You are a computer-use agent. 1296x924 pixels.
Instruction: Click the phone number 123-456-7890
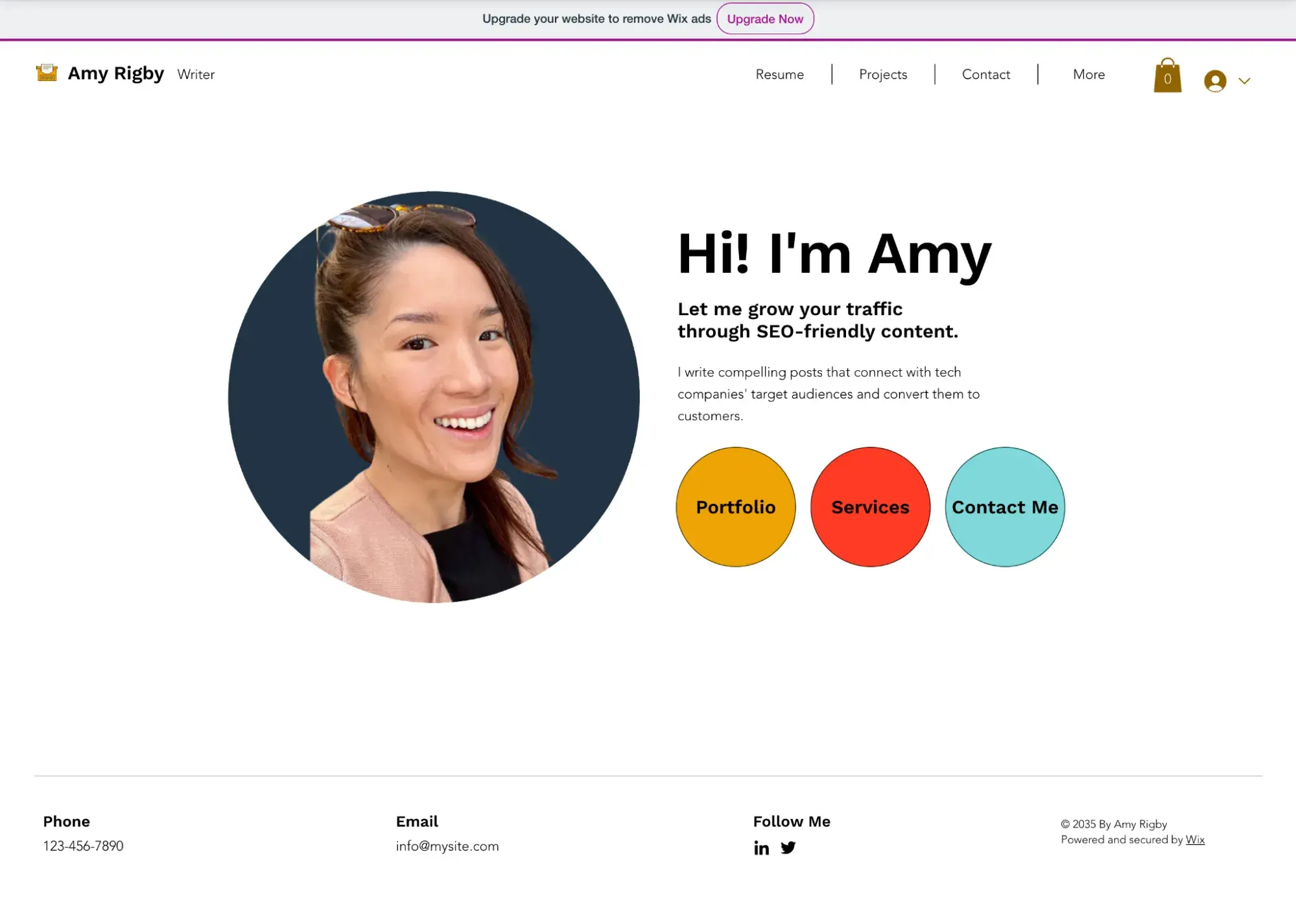[83, 846]
